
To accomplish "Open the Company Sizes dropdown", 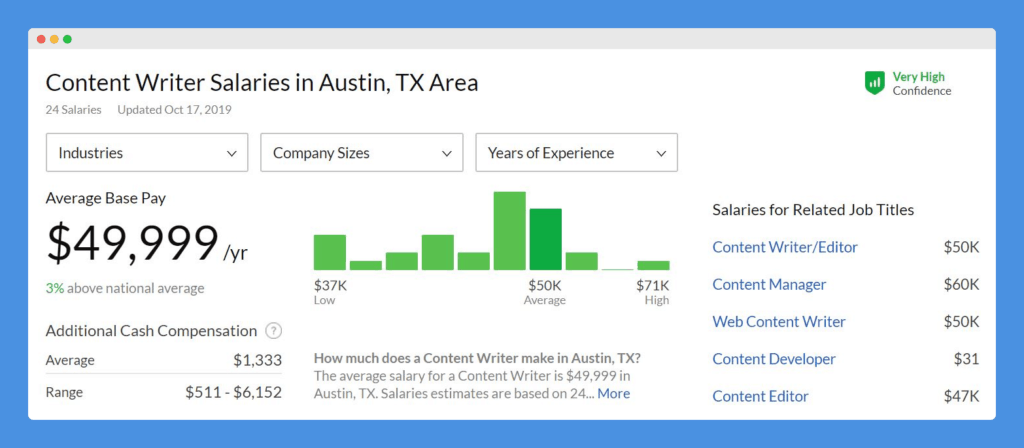I will coord(362,153).
